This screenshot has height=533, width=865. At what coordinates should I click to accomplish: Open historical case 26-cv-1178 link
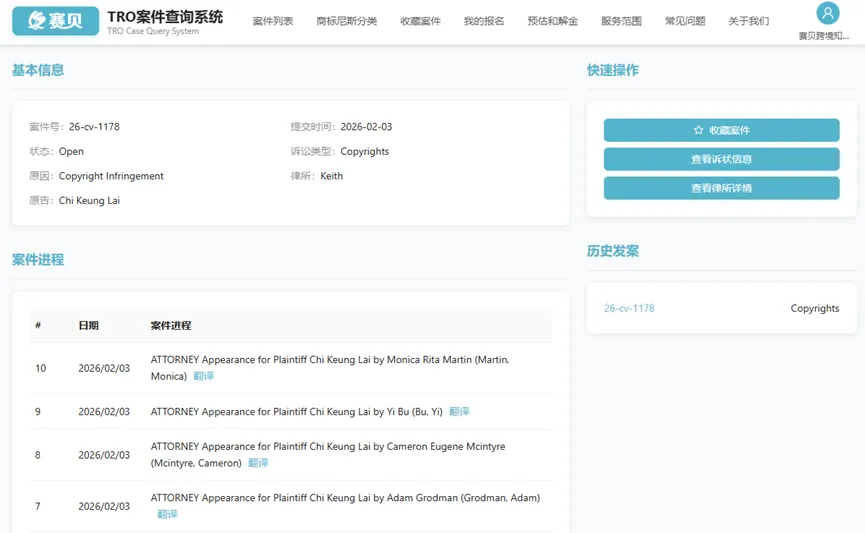click(629, 308)
